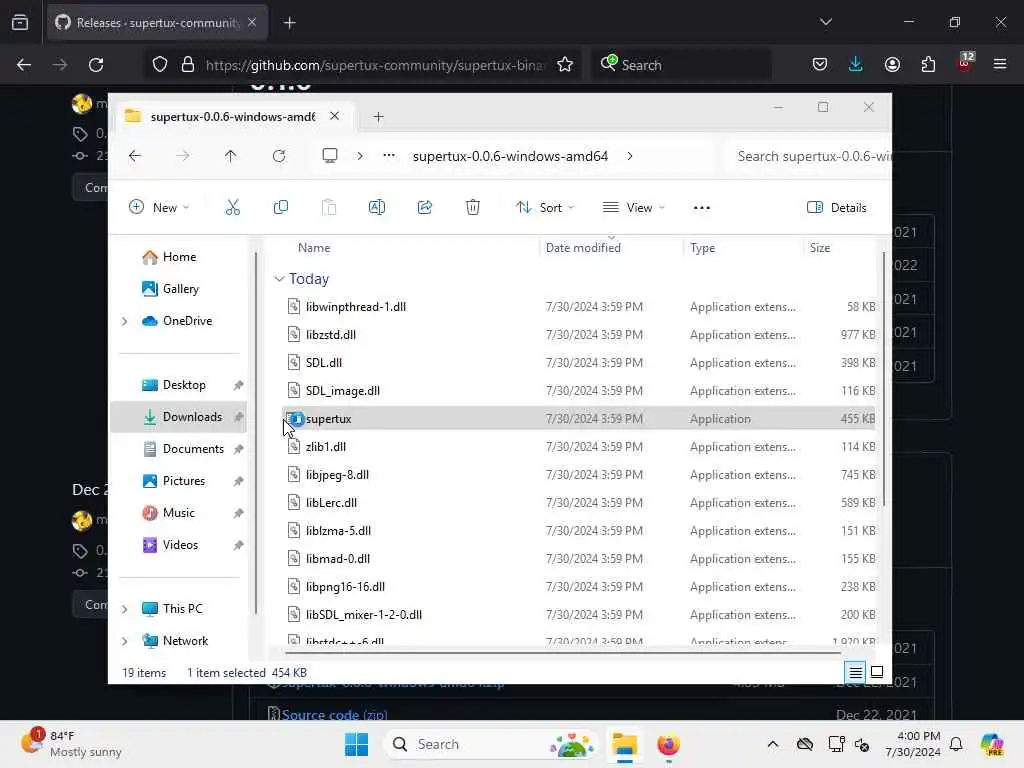Image resolution: width=1024 pixels, height=768 pixels.
Task: Expand Network in navigation pane
Action: 124,641
